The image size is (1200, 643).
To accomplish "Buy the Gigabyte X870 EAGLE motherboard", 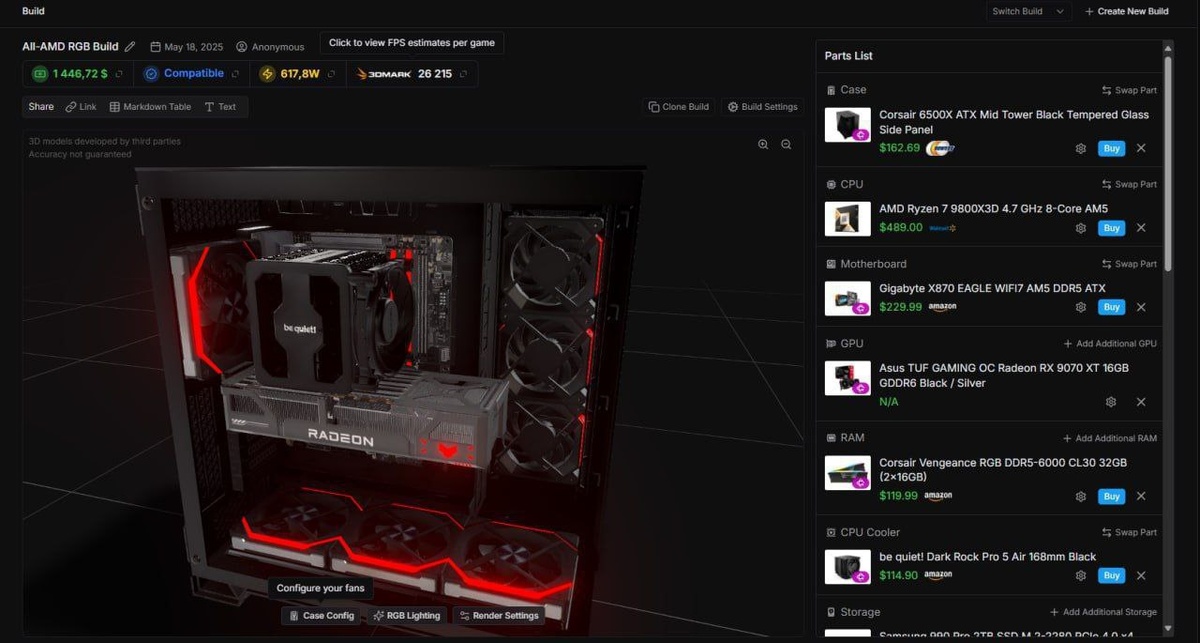I will (1111, 307).
